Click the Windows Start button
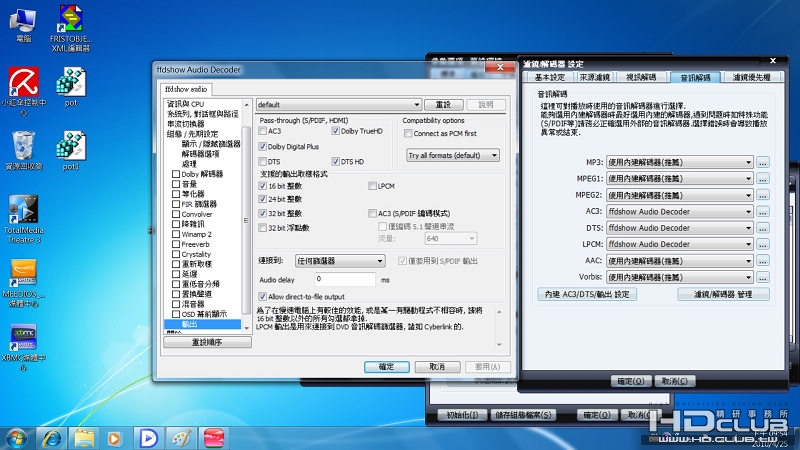800x450 pixels. 16,437
